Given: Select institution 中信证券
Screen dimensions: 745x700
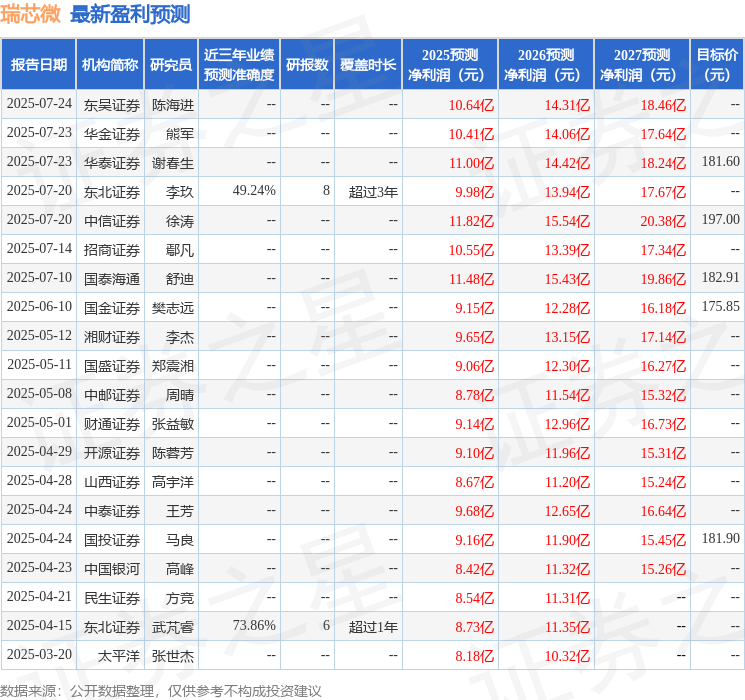Looking at the screenshot, I should 112,221.
